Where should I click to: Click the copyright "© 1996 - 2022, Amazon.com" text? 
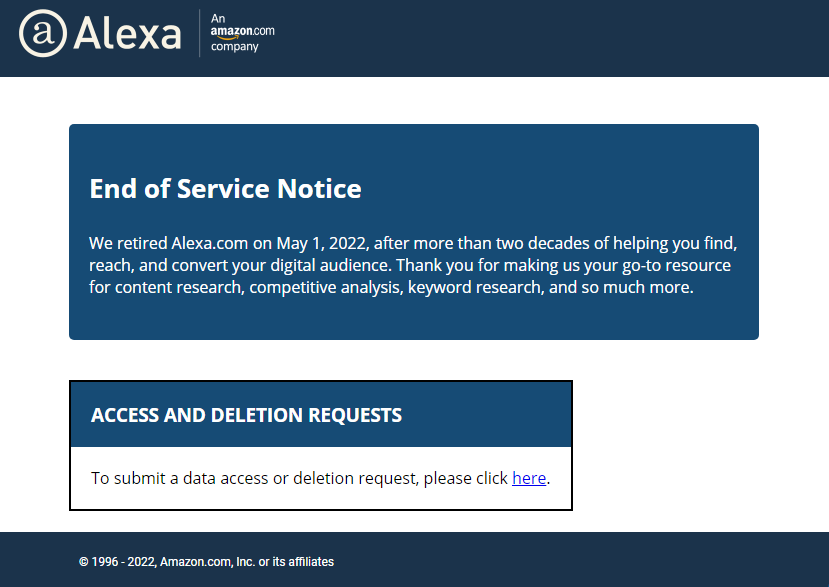(206, 562)
